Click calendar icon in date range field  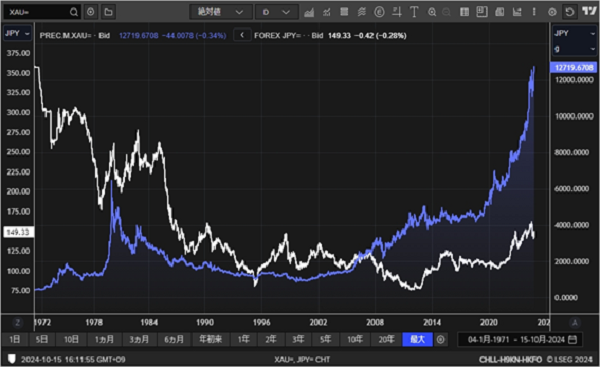click(x=572, y=339)
